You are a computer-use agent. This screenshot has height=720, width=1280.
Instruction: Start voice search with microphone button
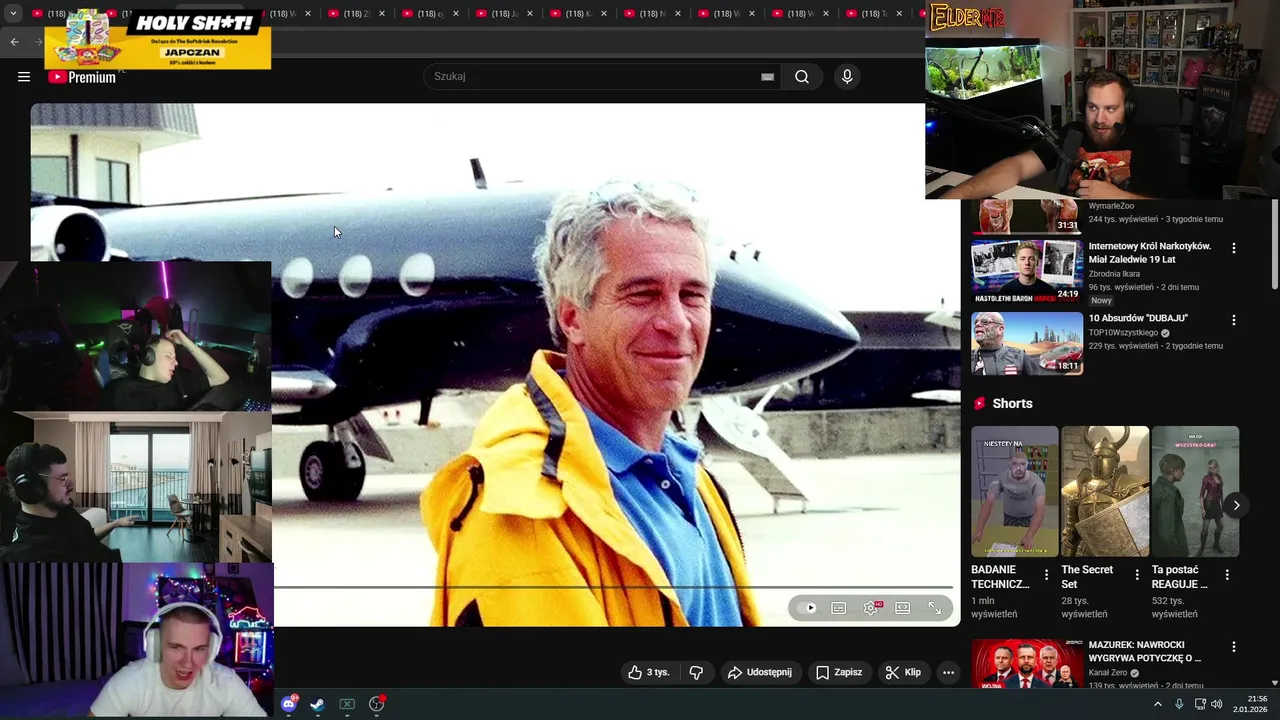(847, 77)
